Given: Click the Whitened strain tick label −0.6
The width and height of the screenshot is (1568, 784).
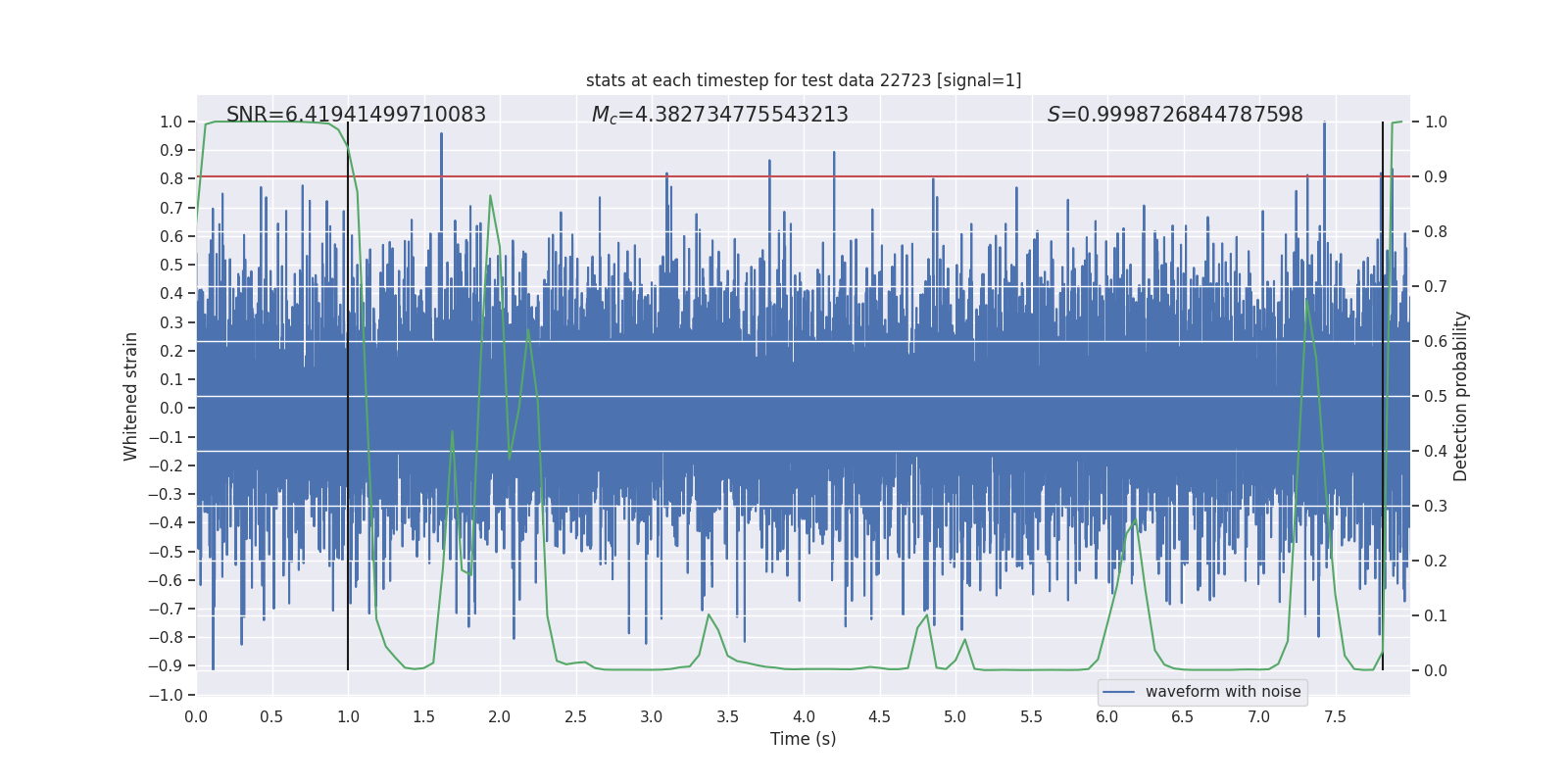Looking at the screenshot, I should 166,580.
